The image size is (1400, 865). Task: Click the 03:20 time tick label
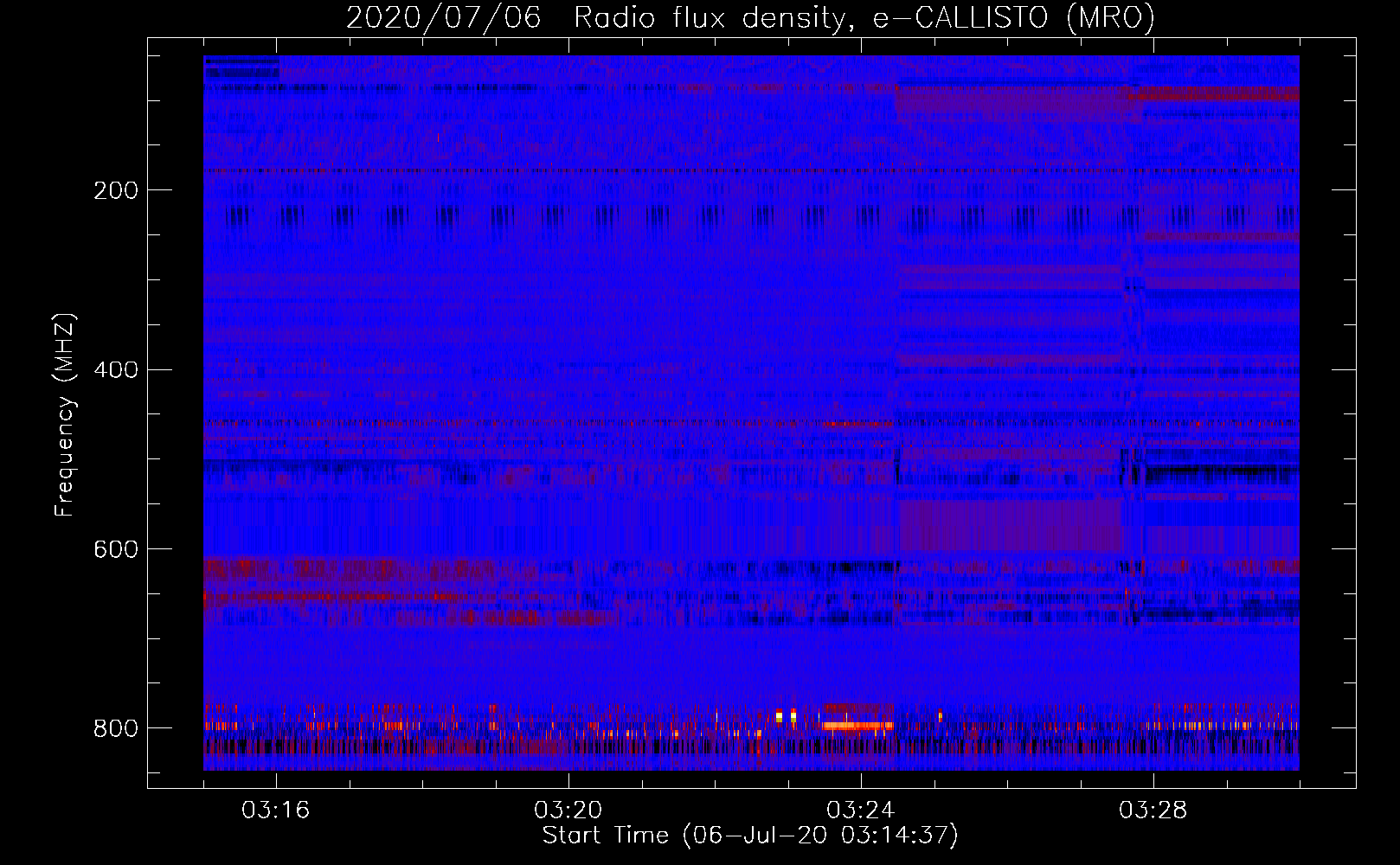pos(568,811)
